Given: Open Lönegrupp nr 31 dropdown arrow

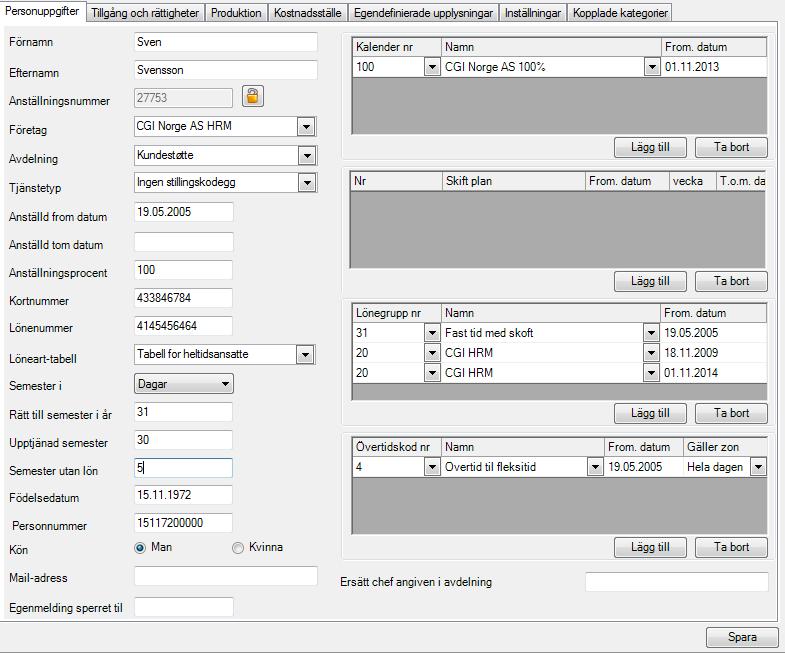Looking at the screenshot, I should click(x=432, y=333).
